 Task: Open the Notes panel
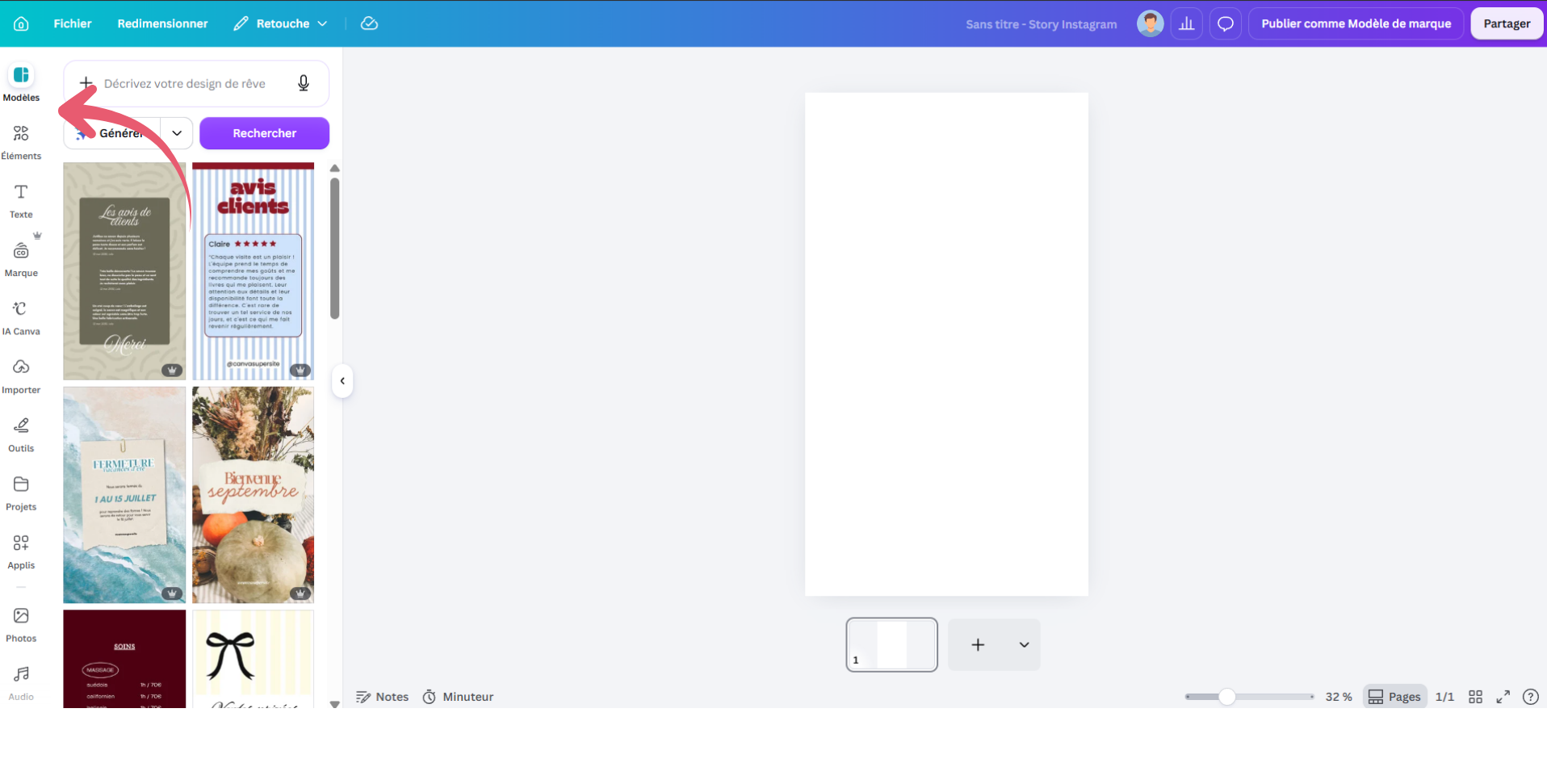pos(383,697)
